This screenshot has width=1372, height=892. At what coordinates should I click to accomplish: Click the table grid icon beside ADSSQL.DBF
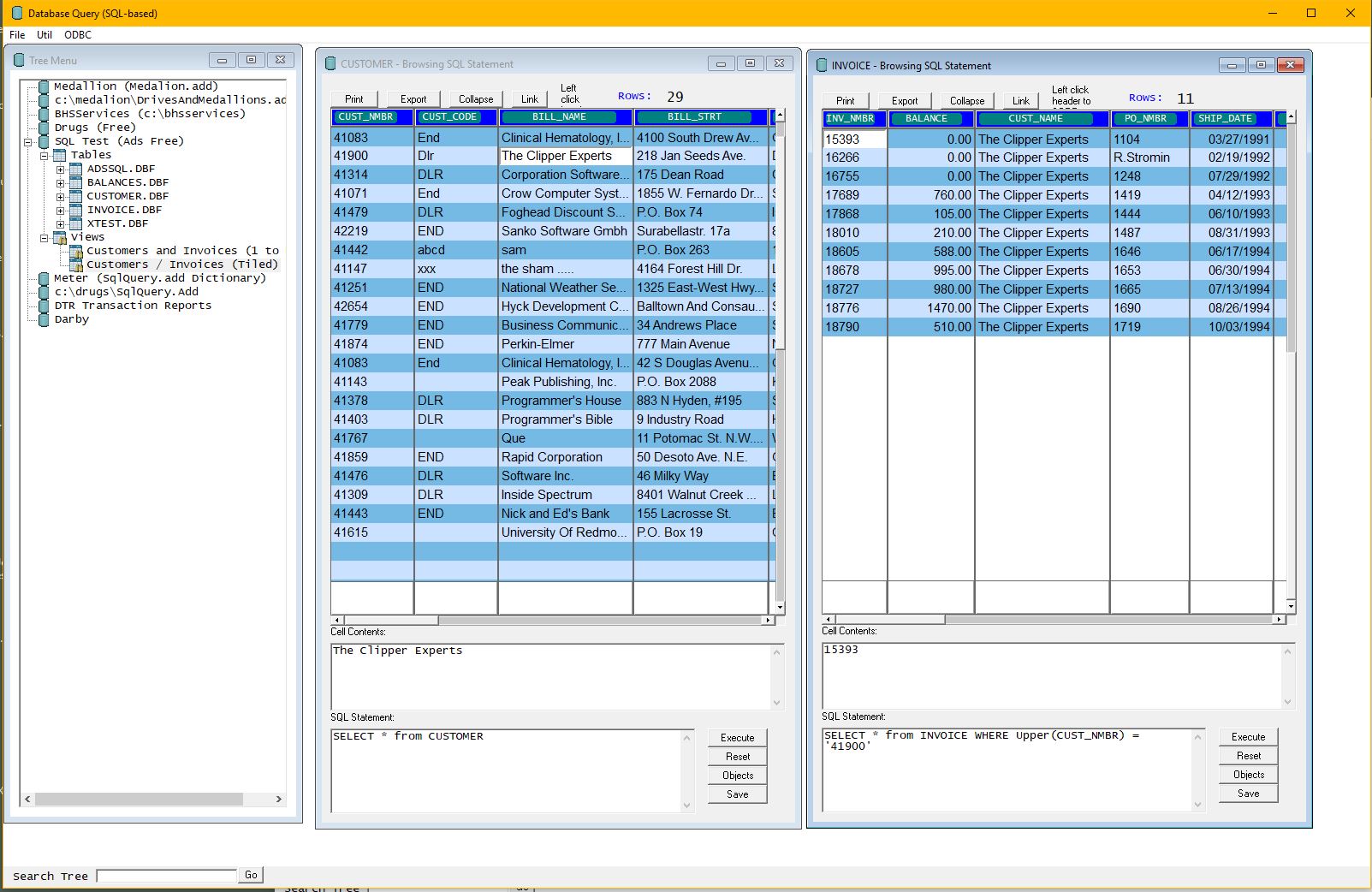click(x=76, y=169)
